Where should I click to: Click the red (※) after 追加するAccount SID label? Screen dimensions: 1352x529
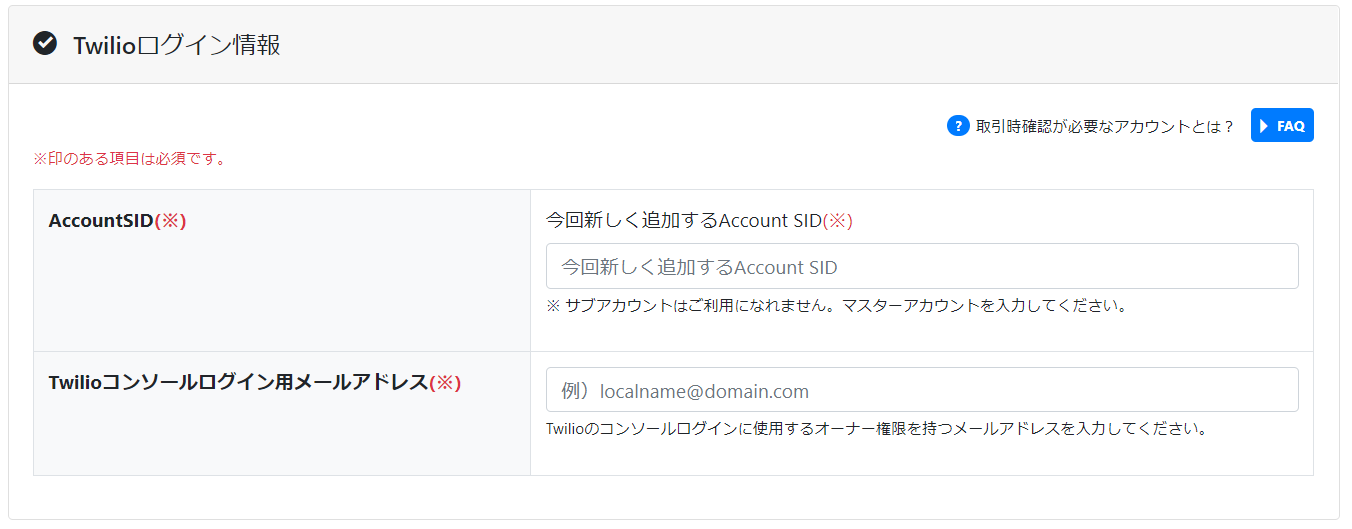[x=838, y=221]
